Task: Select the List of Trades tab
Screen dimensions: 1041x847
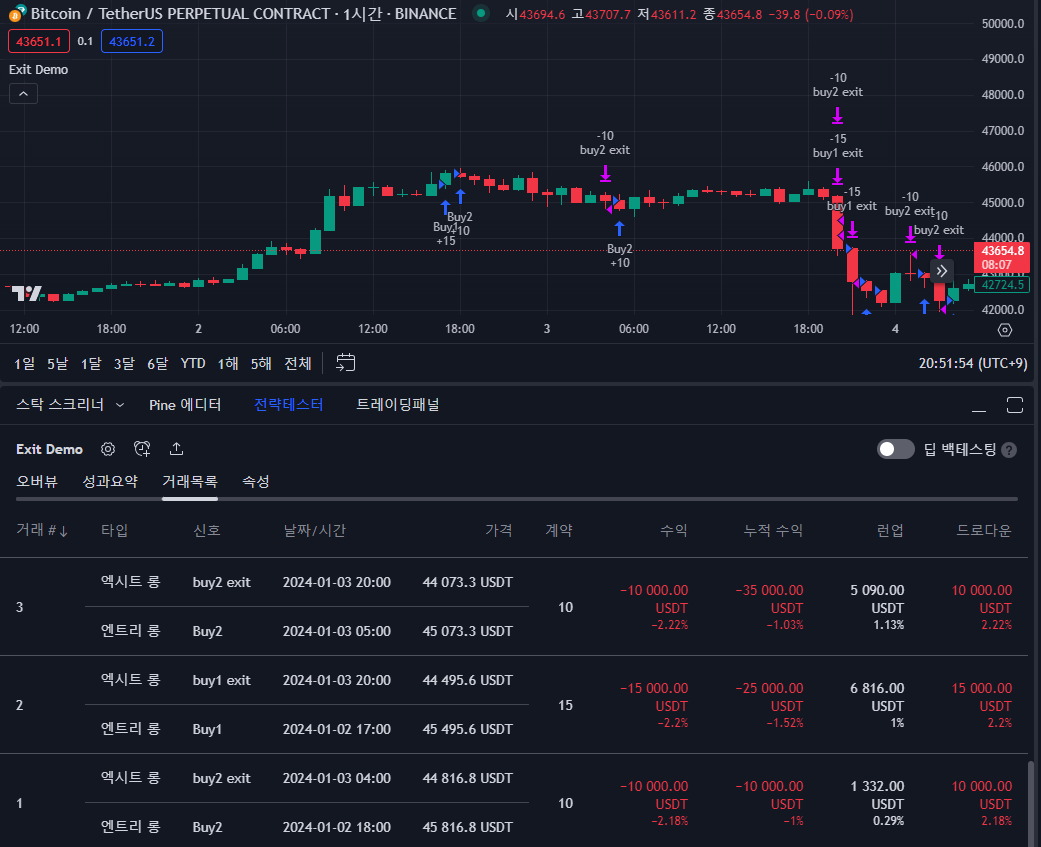Action: [190, 482]
